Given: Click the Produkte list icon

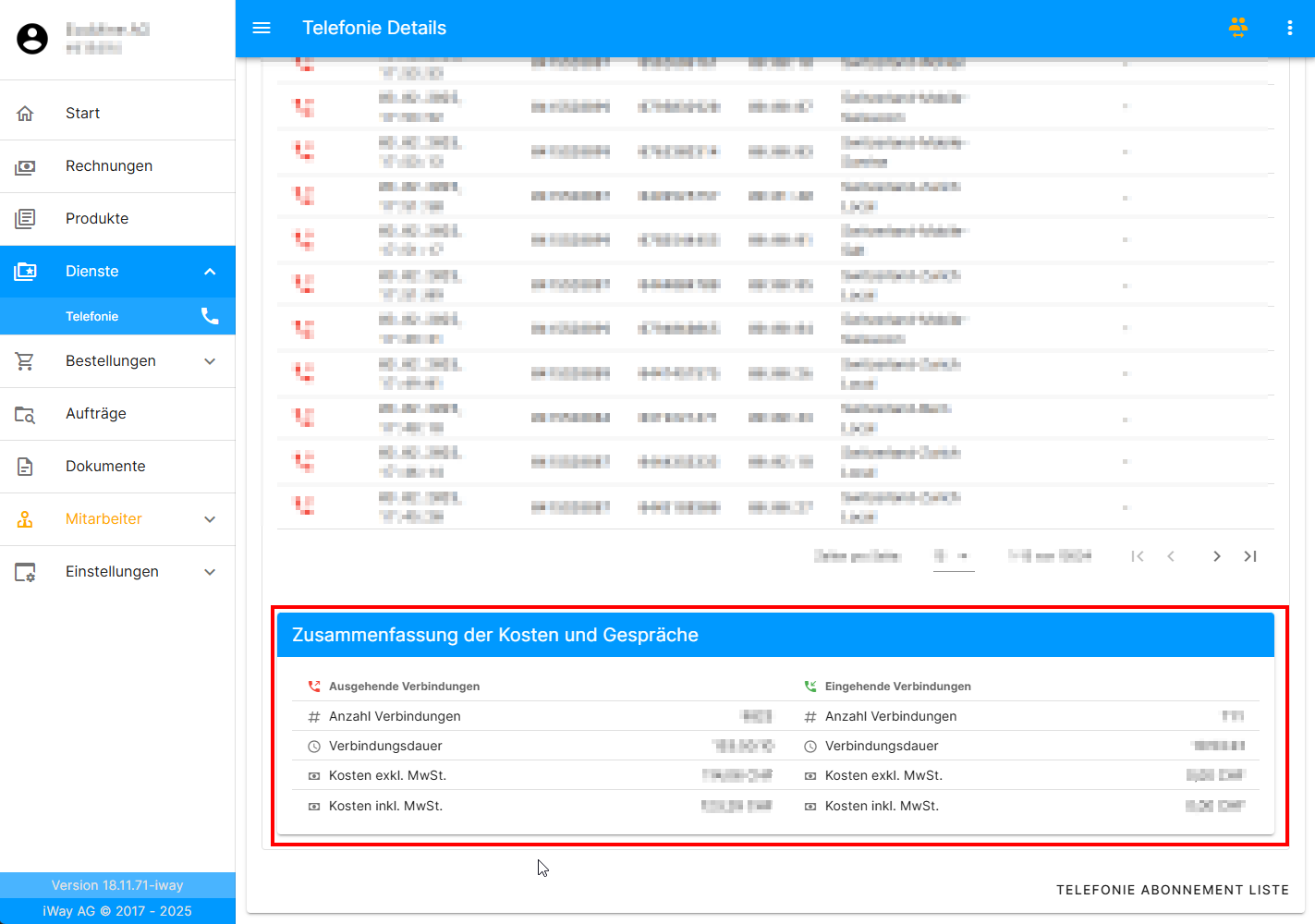Looking at the screenshot, I should click(x=25, y=219).
